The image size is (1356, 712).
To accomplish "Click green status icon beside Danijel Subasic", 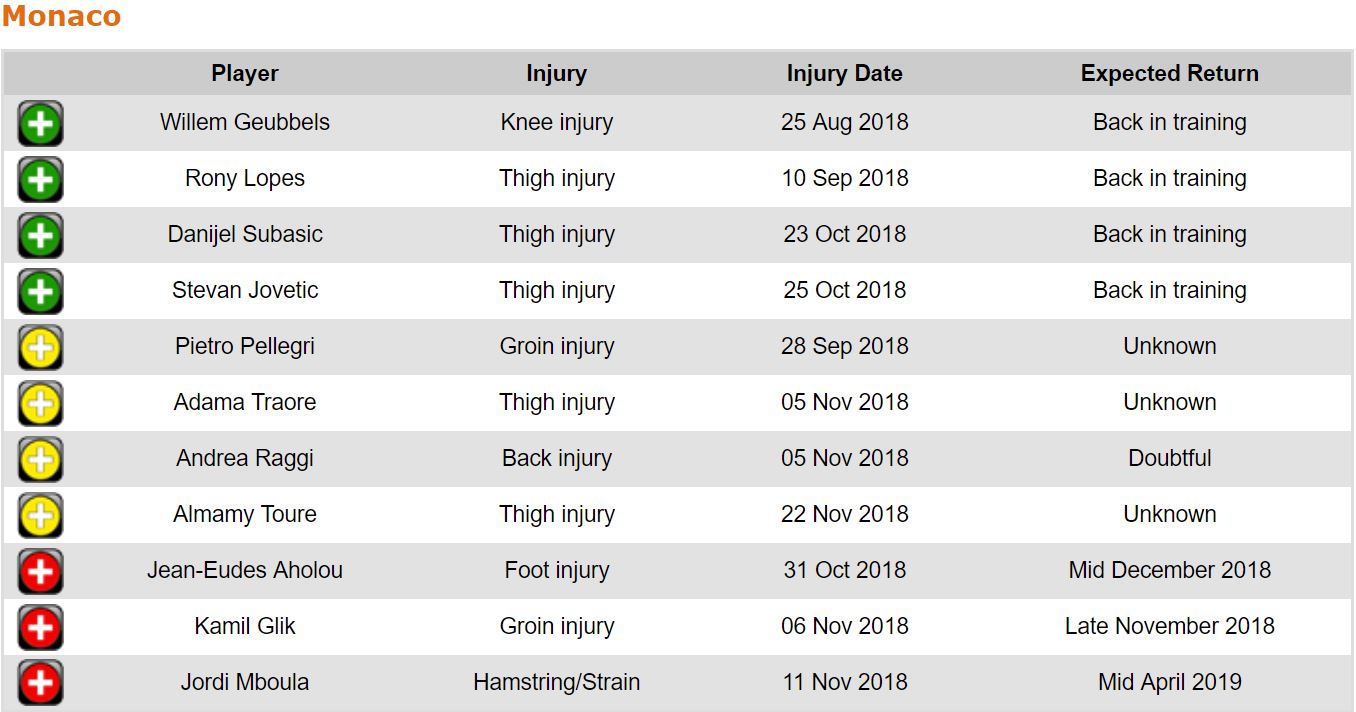I will (x=40, y=236).
